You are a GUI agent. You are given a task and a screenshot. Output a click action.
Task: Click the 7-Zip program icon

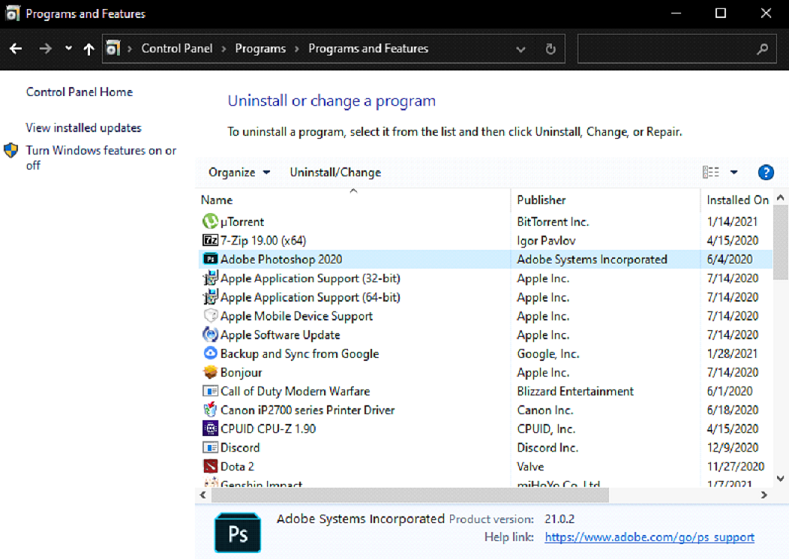click(210, 241)
